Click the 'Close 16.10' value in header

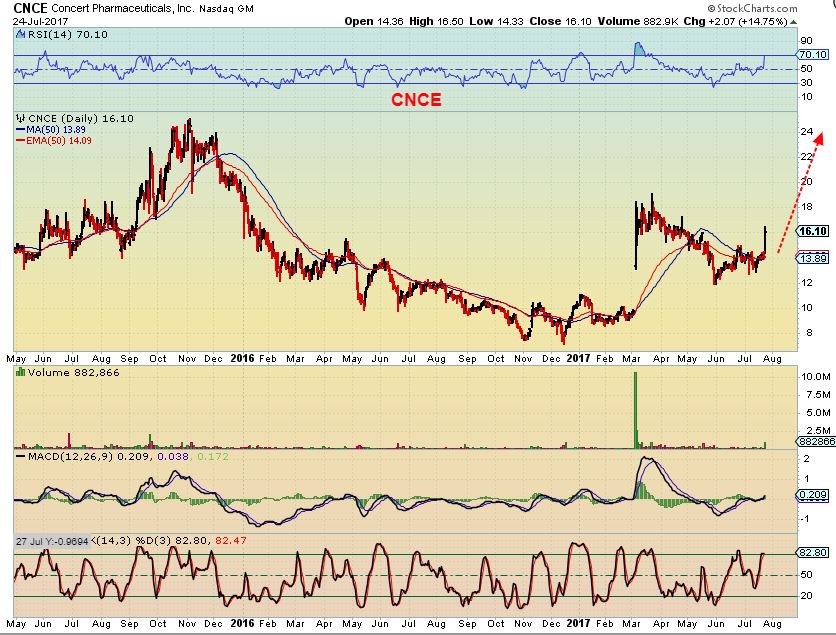[560, 21]
